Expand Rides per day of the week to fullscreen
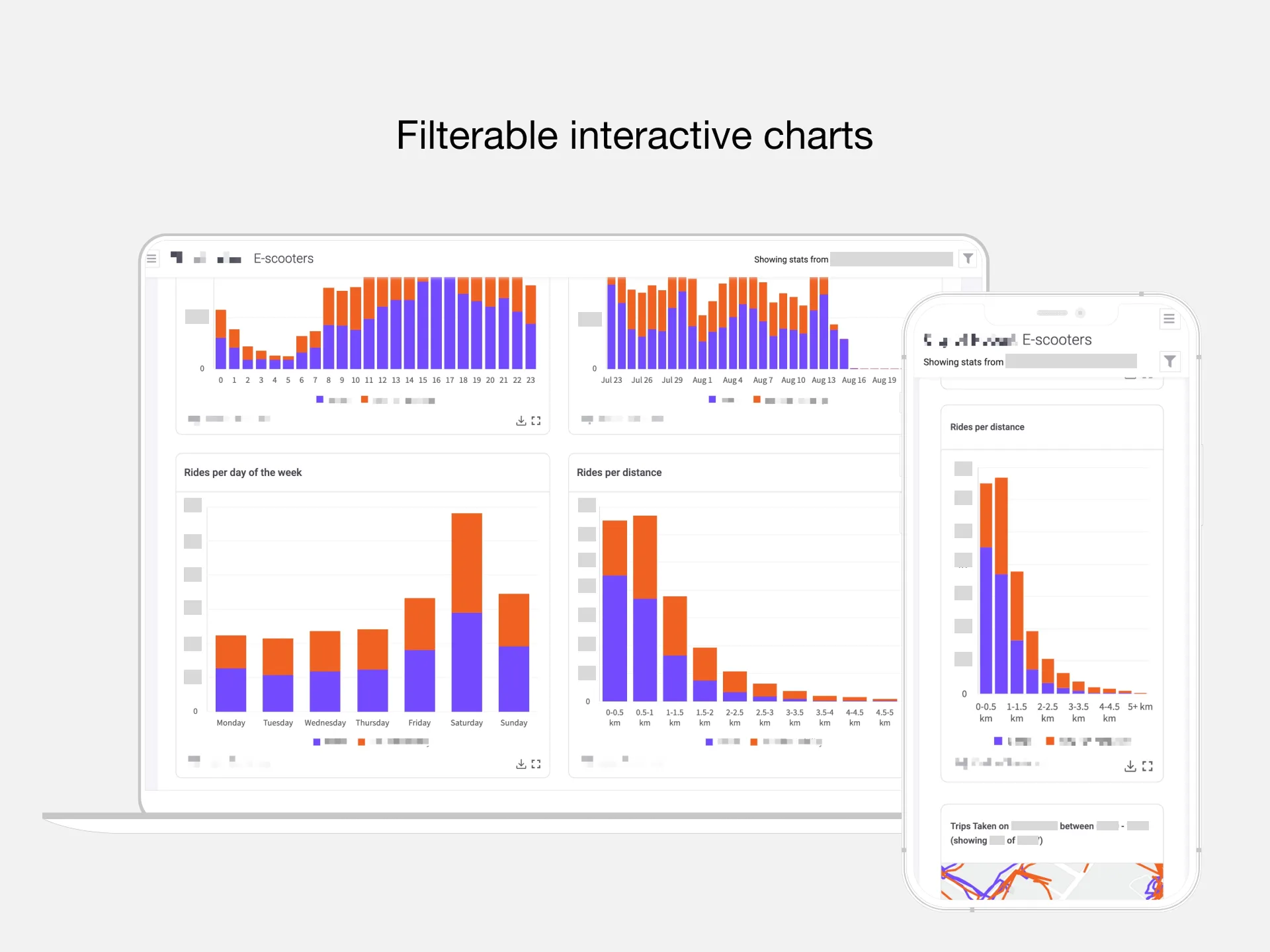 click(536, 764)
